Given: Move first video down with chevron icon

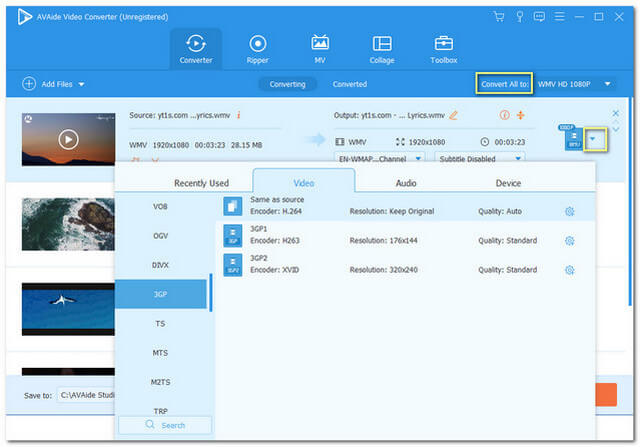Looking at the screenshot, I should (616, 129).
